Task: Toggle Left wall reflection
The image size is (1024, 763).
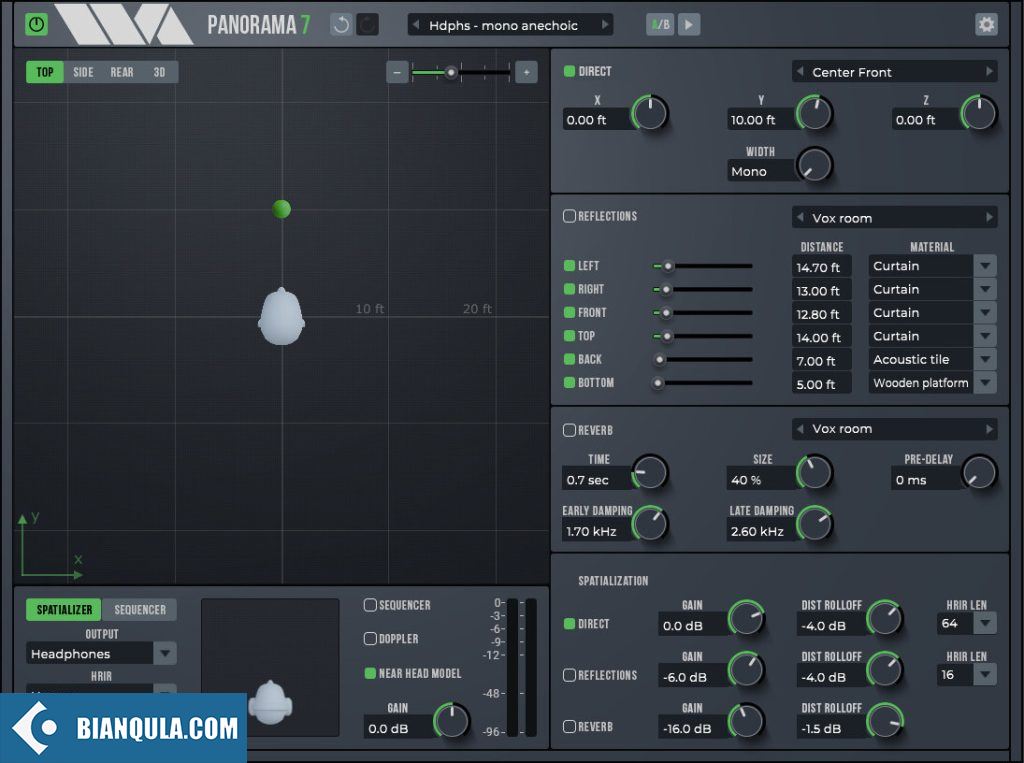Action: 569,266
